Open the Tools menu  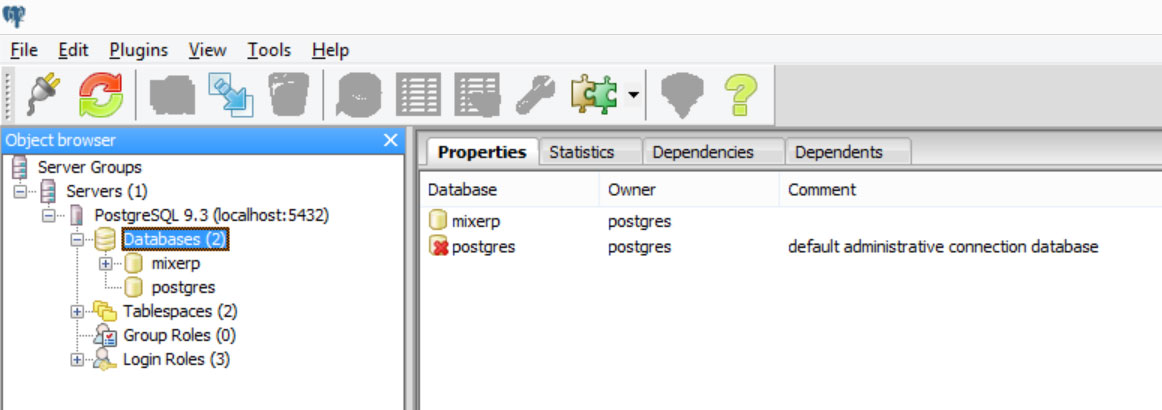click(x=269, y=50)
